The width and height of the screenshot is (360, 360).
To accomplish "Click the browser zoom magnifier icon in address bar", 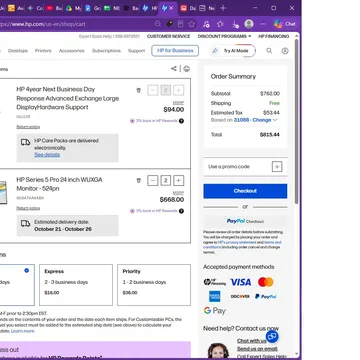I will pos(158,24).
